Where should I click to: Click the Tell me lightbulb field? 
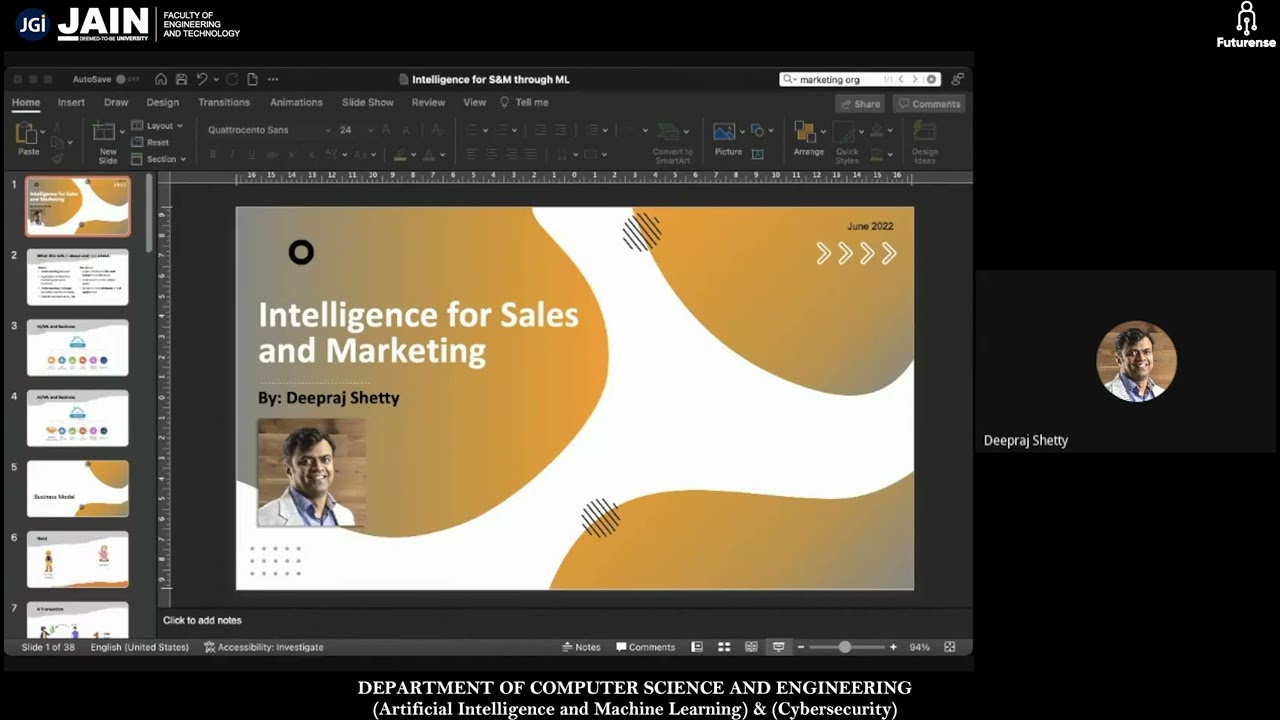(x=524, y=102)
